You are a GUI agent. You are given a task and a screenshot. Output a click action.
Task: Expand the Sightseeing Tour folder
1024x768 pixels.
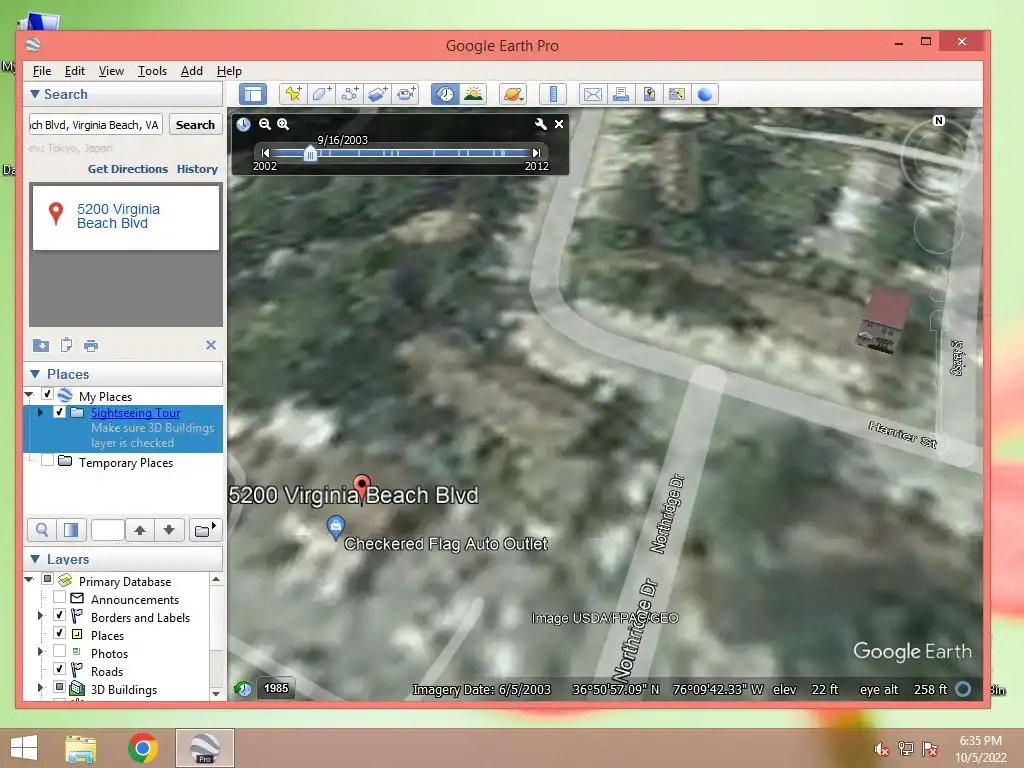40,412
